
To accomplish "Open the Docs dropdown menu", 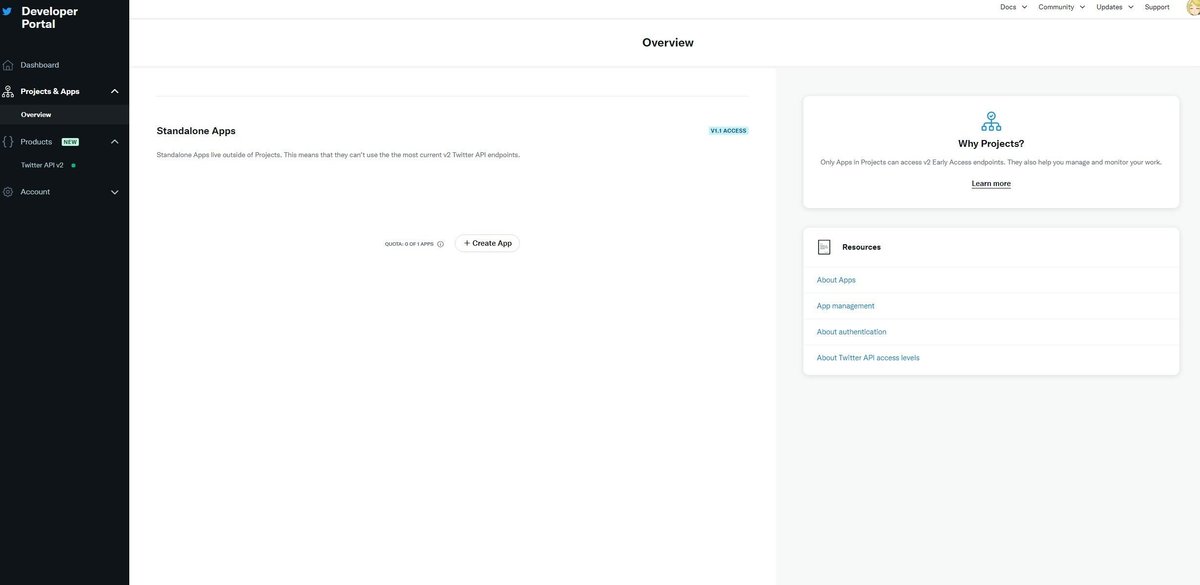I will click(x=1013, y=7).
